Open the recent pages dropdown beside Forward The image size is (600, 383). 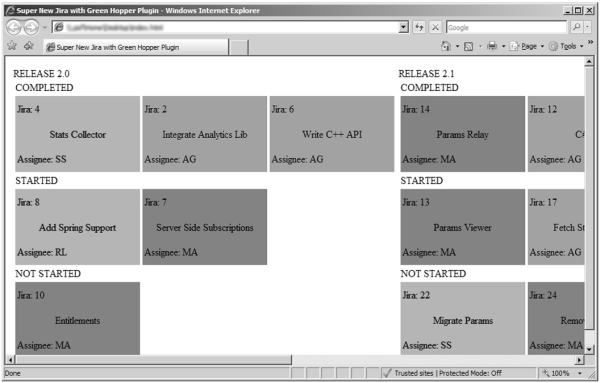[45, 28]
